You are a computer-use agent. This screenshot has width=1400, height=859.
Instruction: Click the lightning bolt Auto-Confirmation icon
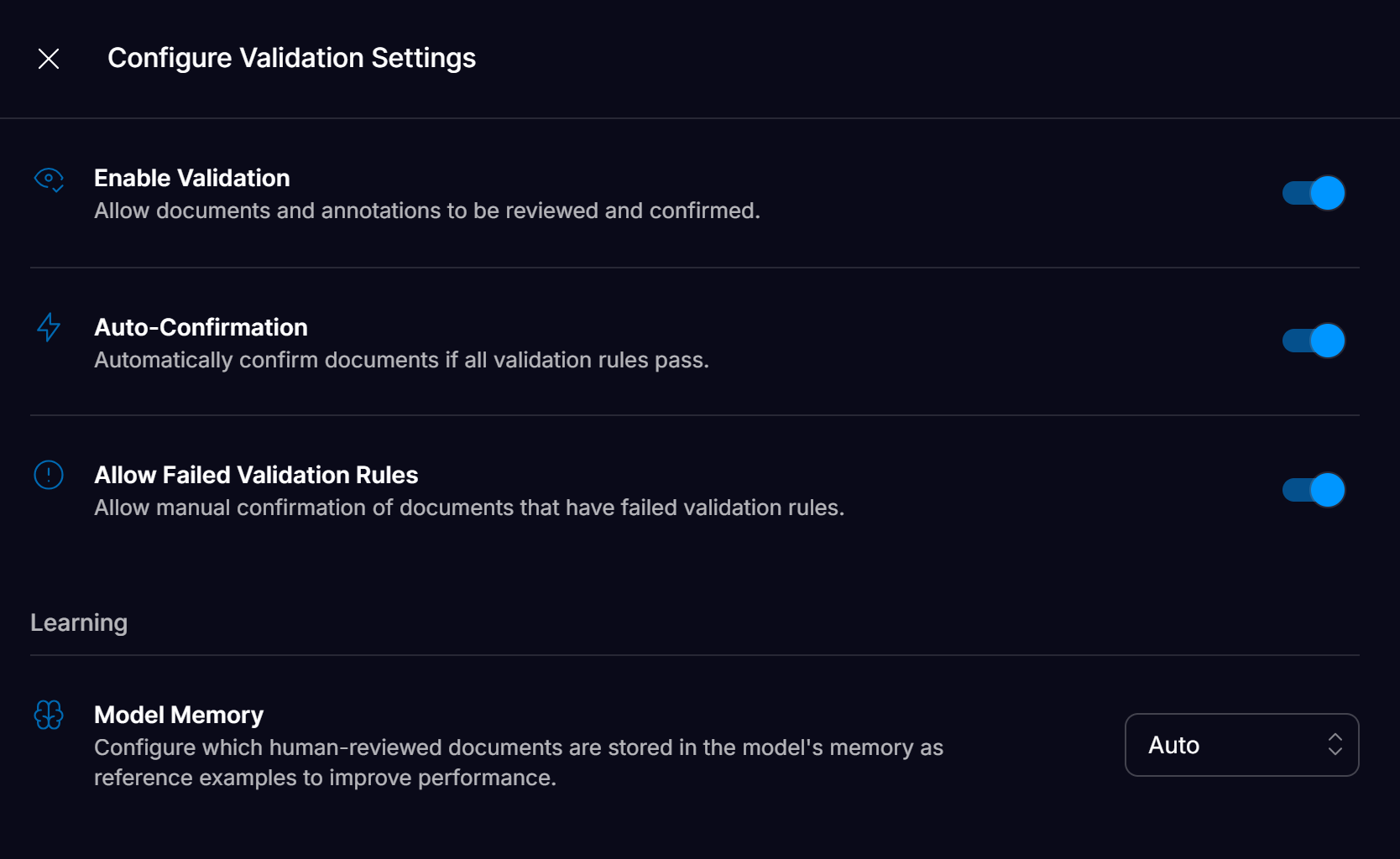pyautogui.click(x=49, y=328)
